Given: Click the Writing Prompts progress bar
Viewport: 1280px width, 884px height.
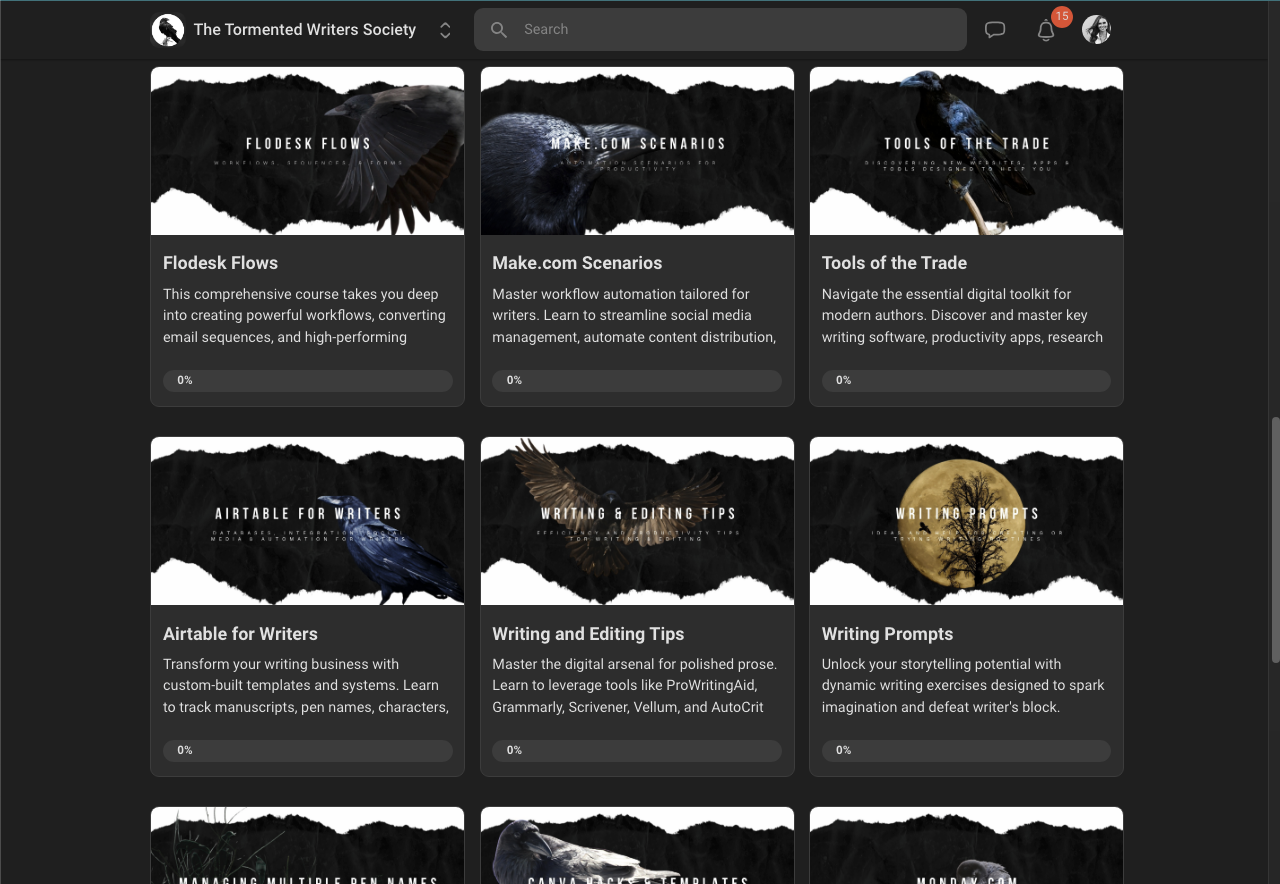Looking at the screenshot, I should (966, 750).
